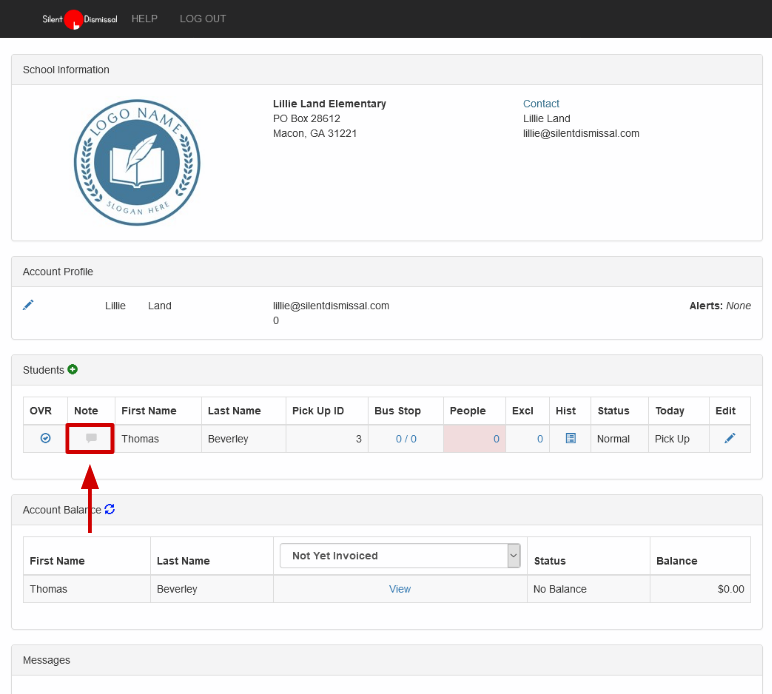
Task: Click View link in Account Balance
Action: 400,589
